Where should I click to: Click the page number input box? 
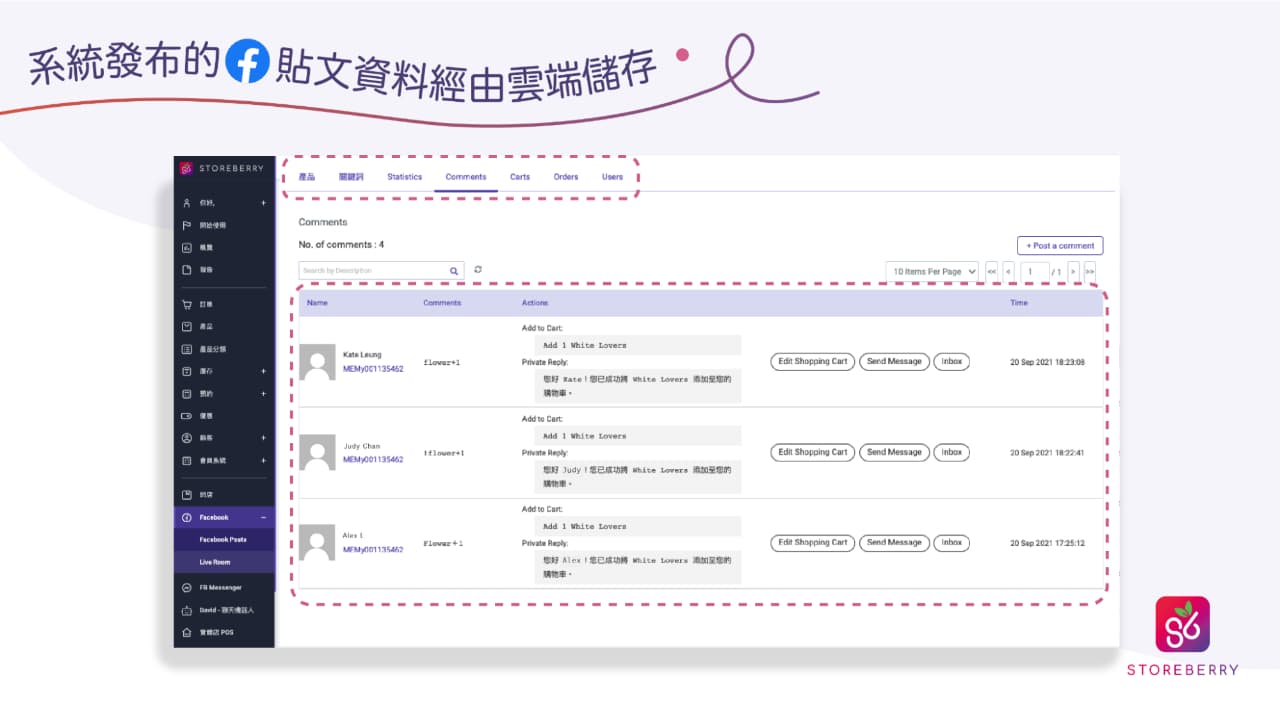pos(1034,271)
